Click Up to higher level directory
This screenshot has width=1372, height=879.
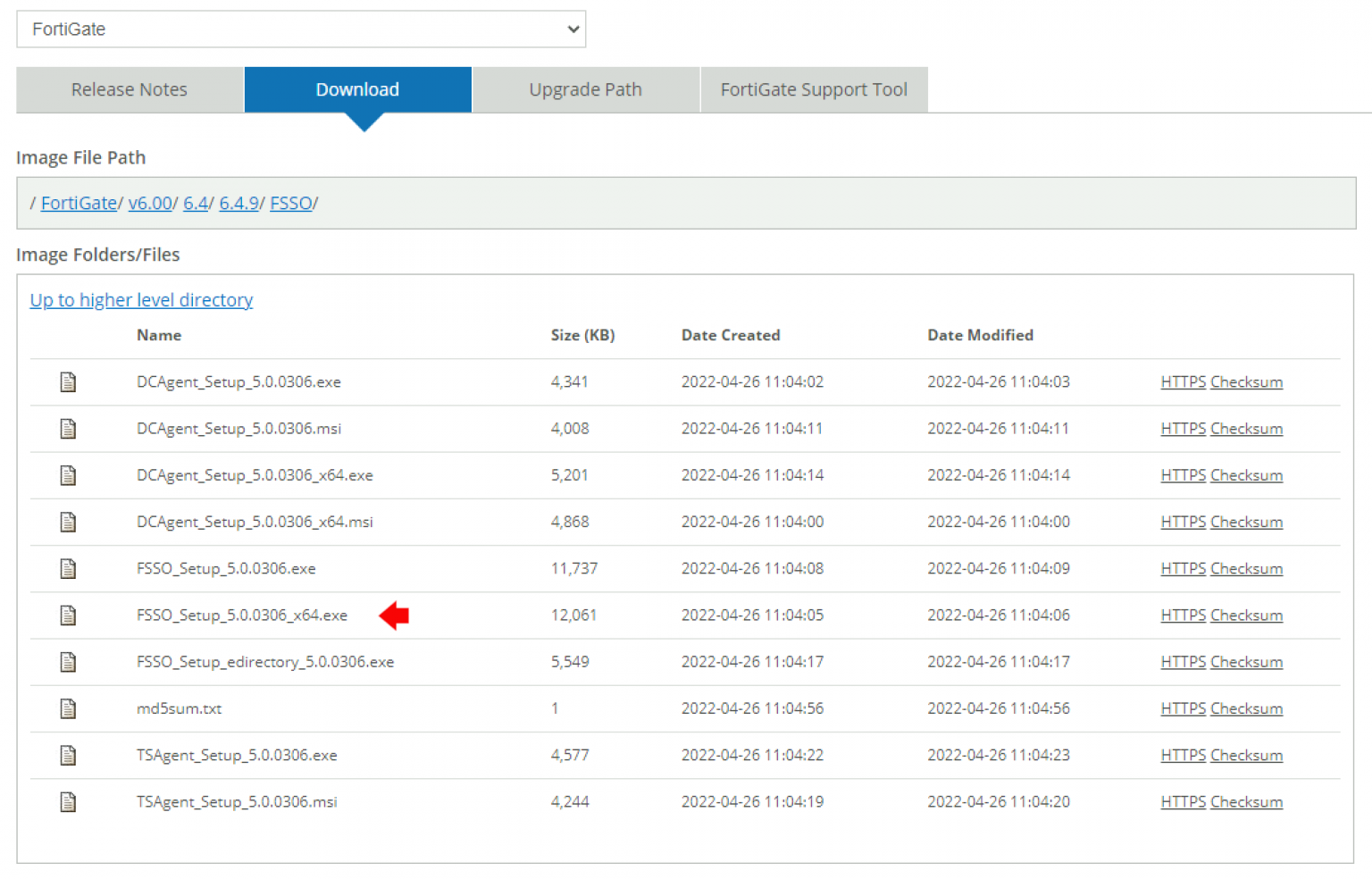[140, 299]
